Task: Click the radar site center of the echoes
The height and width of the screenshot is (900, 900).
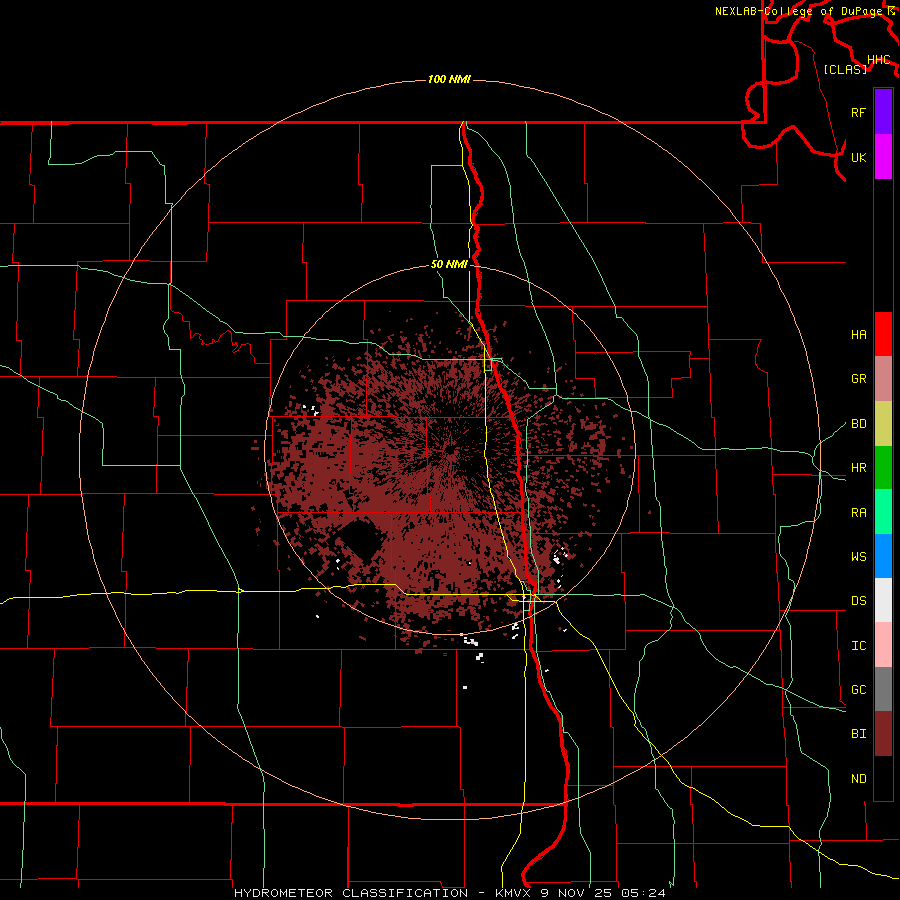Action: click(x=450, y=449)
